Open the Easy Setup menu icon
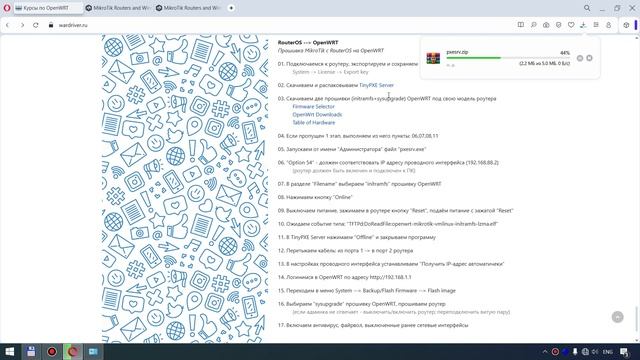This screenshot has height=360, width=640. 596,25
